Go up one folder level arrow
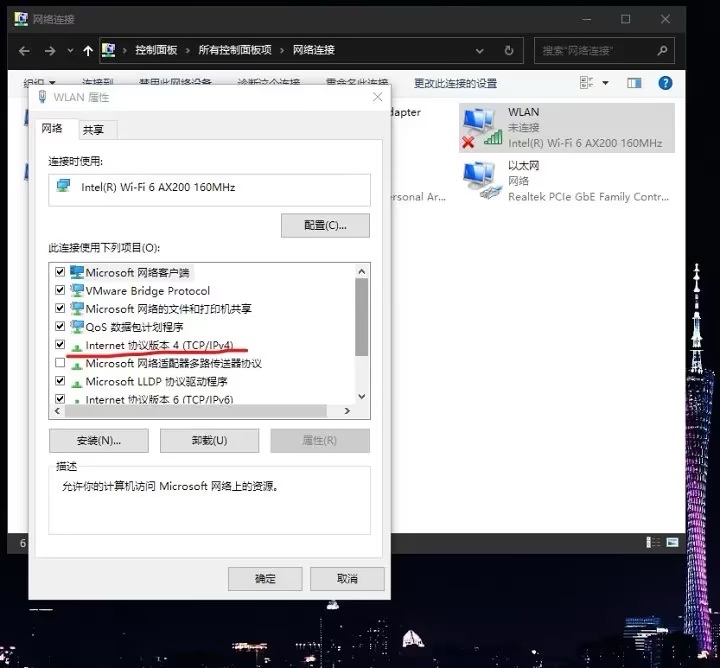Screen dimensions: 720x668 pos(88,50)
